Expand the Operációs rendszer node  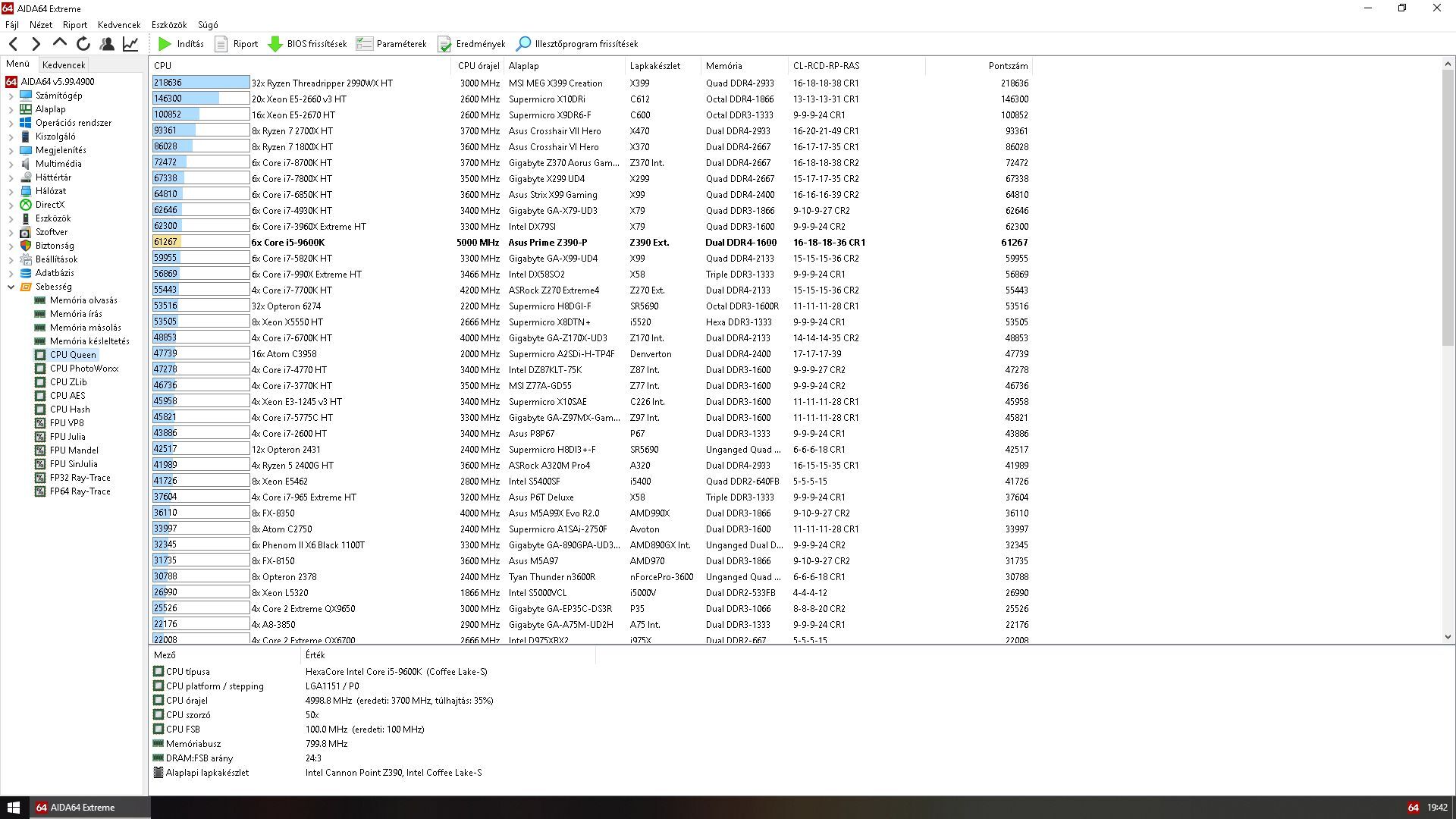(11, 123)
